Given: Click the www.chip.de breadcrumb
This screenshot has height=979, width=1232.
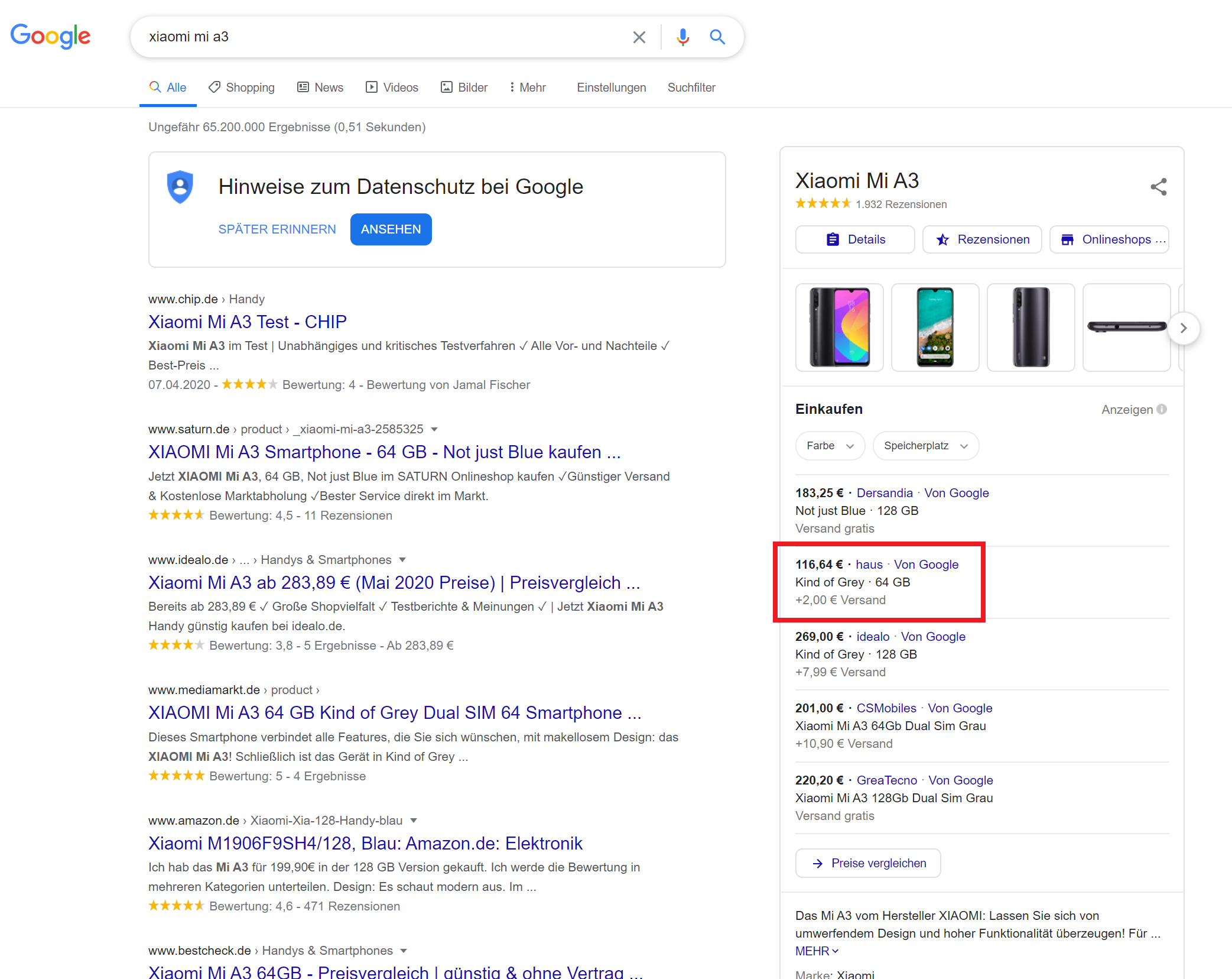Looking at the screenshot, I should (x=183, y=299).
